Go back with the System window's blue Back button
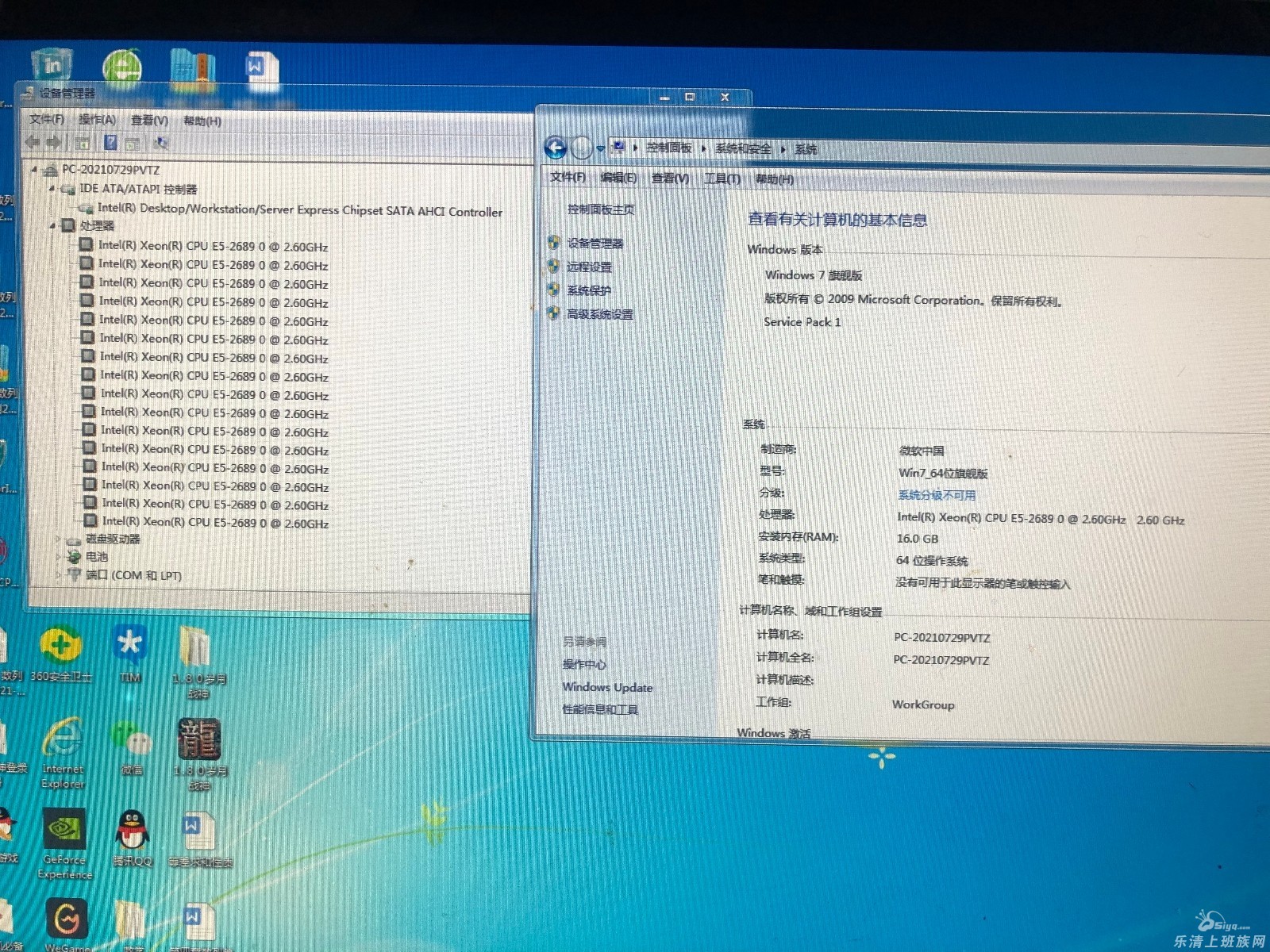 click(556, 148)
